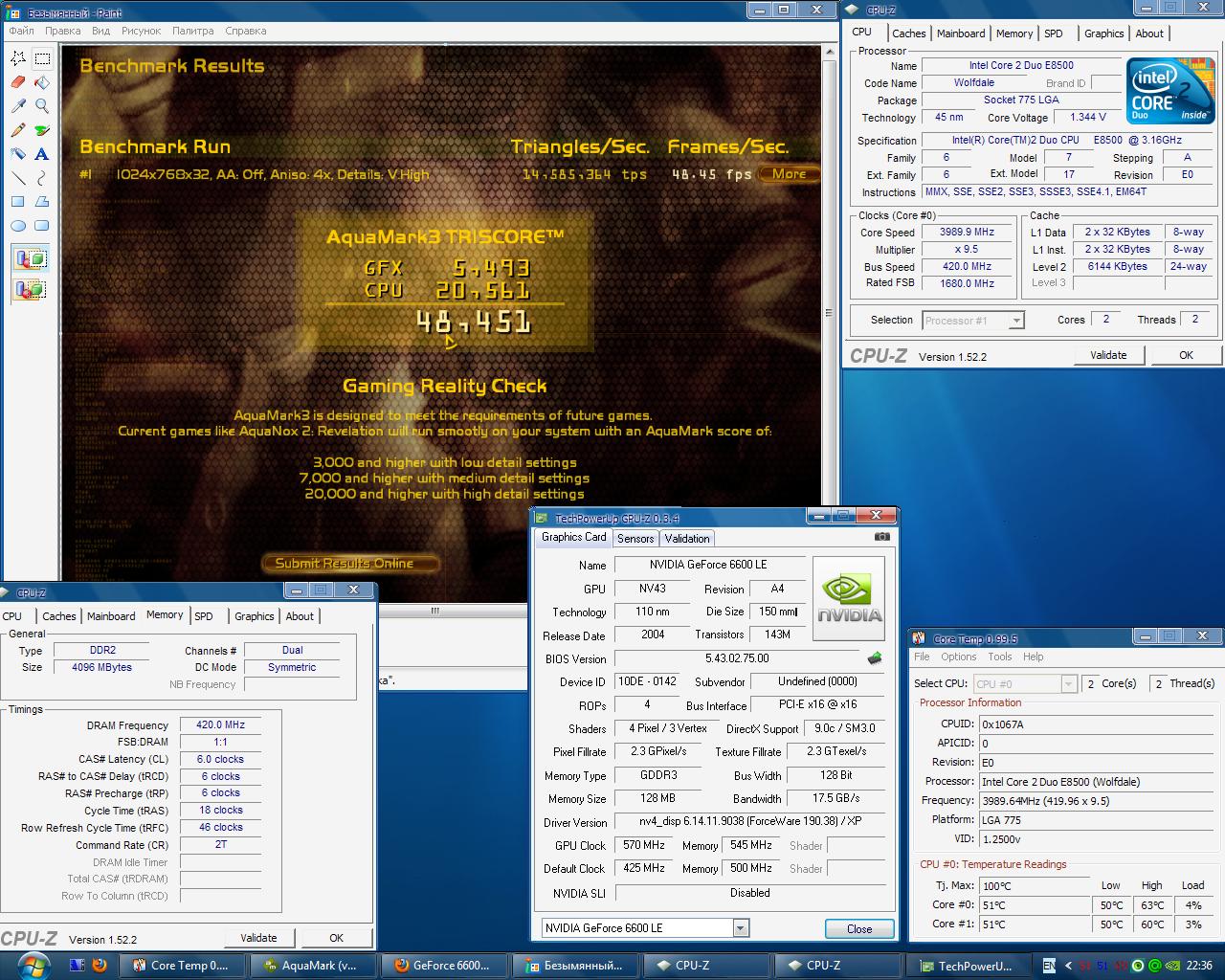Select the Pick color eyedropper tool
Viewport: 1225px width, 980px height.
18,106
